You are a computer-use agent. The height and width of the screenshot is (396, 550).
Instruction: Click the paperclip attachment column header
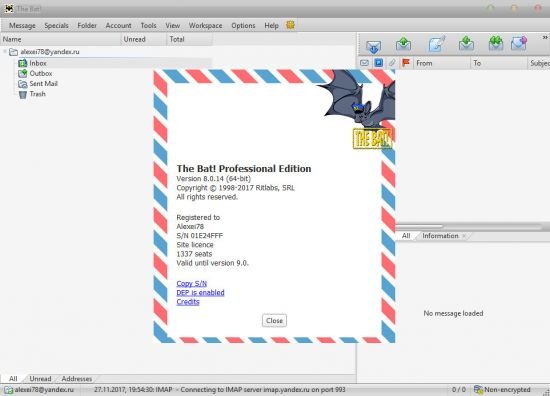(392, 63)
